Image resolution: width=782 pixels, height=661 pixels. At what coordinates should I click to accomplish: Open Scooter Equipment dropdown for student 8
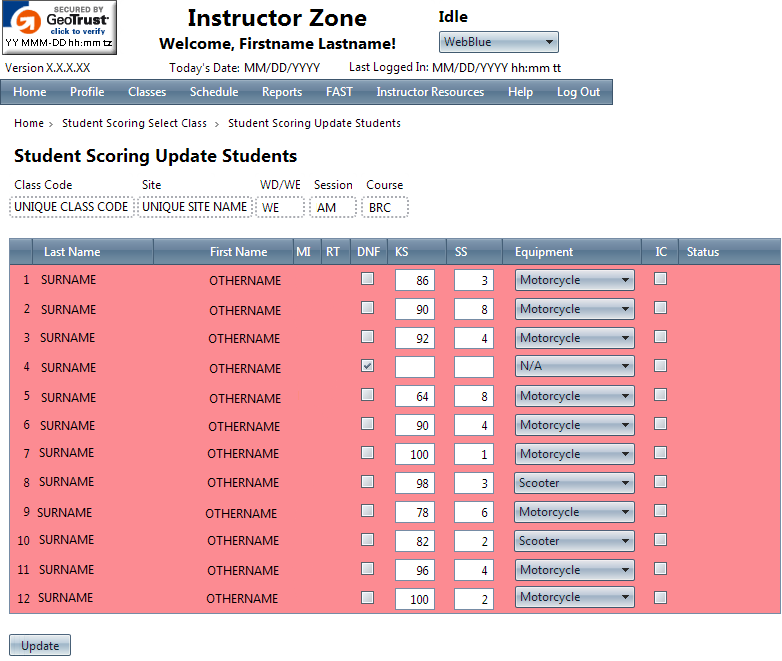(575, 483)
